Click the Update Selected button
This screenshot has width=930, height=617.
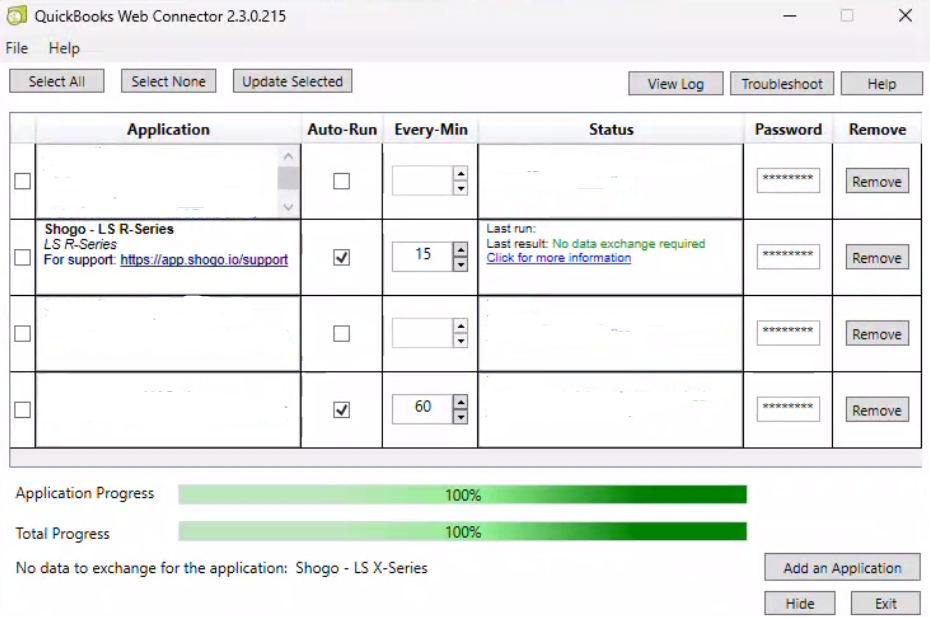click(292, 81)
